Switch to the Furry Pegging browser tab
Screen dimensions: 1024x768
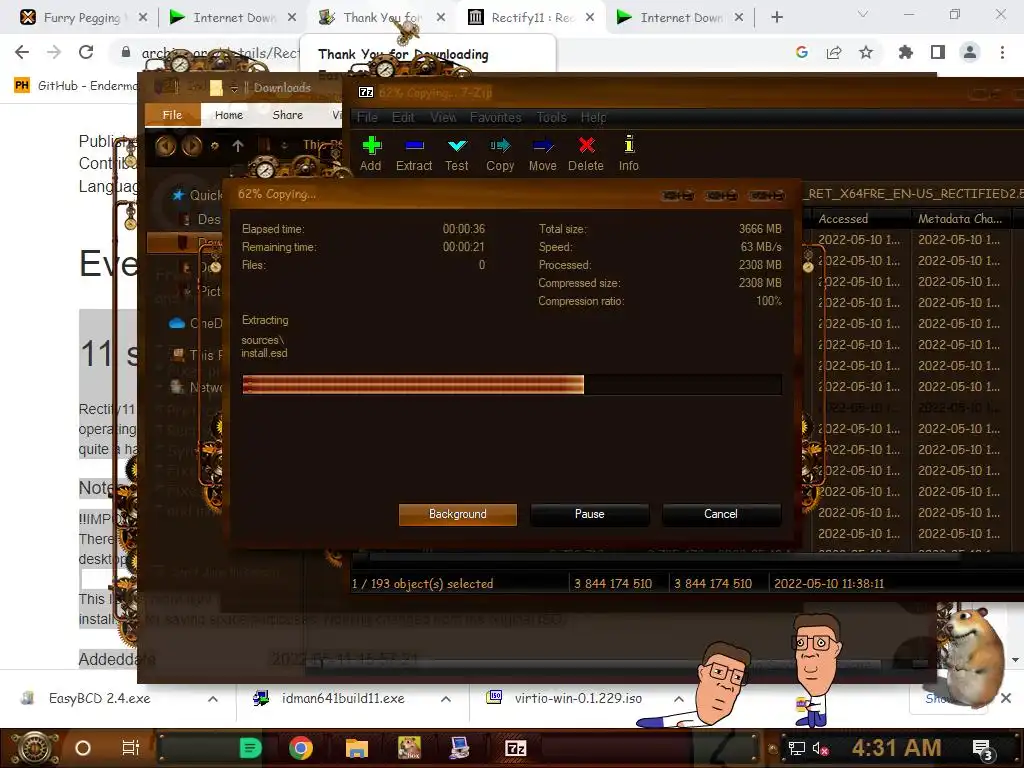coord(83,18)
